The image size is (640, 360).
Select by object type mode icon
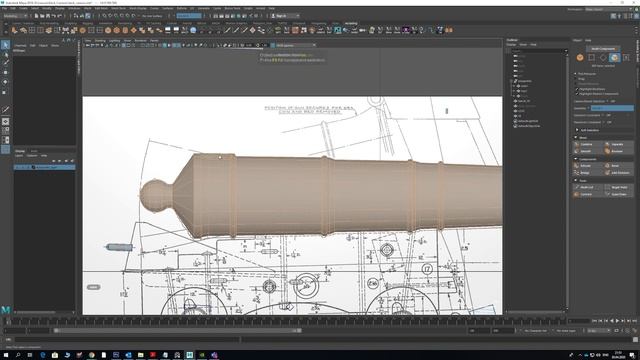point(82,16)
